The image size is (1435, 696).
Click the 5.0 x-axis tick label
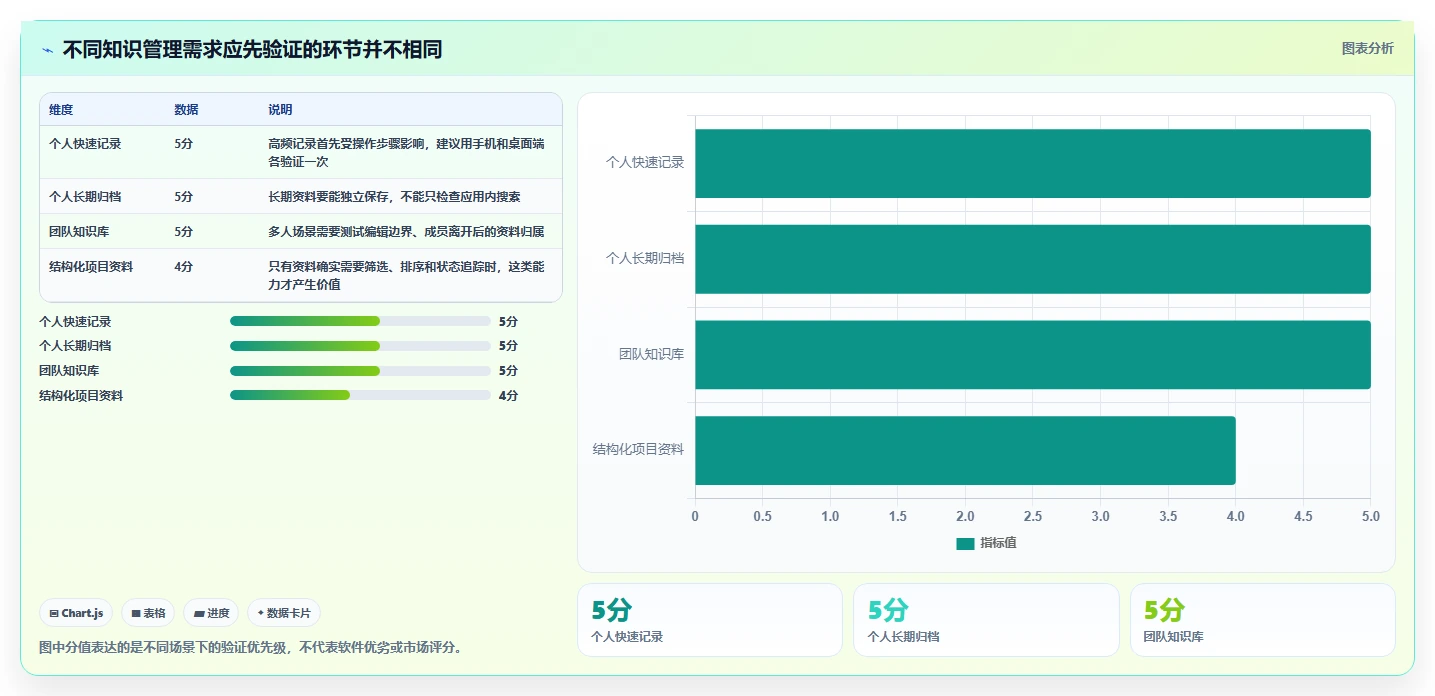(1371, 517)
